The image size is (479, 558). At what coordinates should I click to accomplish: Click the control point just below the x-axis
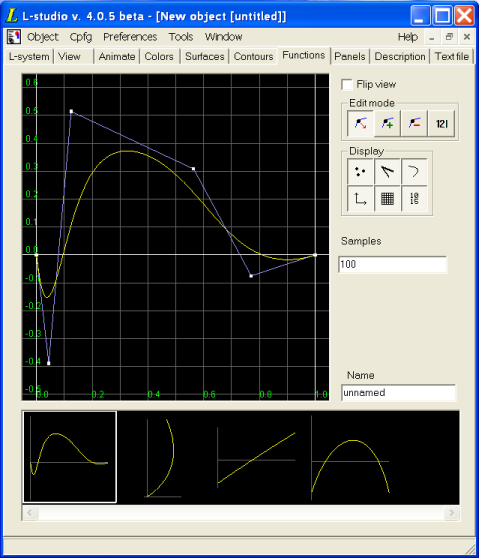point(251,276)
